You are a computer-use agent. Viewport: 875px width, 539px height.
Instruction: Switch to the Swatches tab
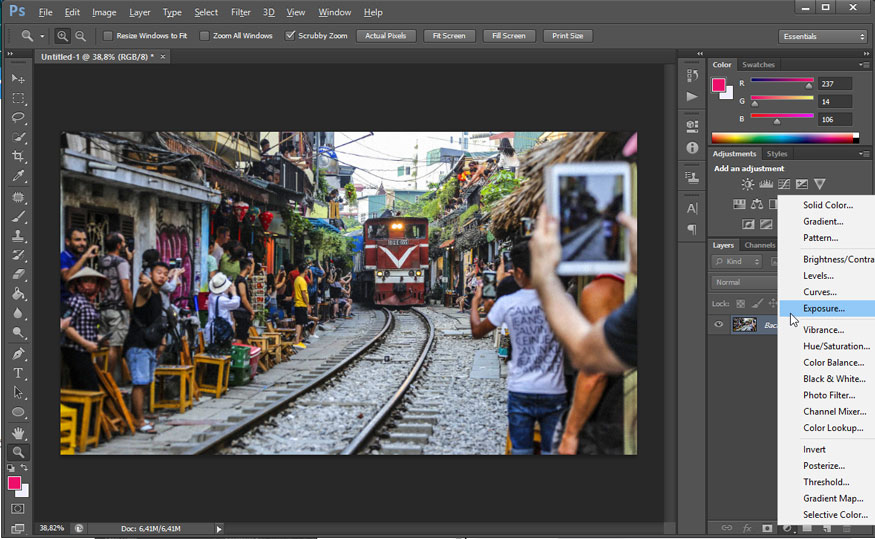757,65
